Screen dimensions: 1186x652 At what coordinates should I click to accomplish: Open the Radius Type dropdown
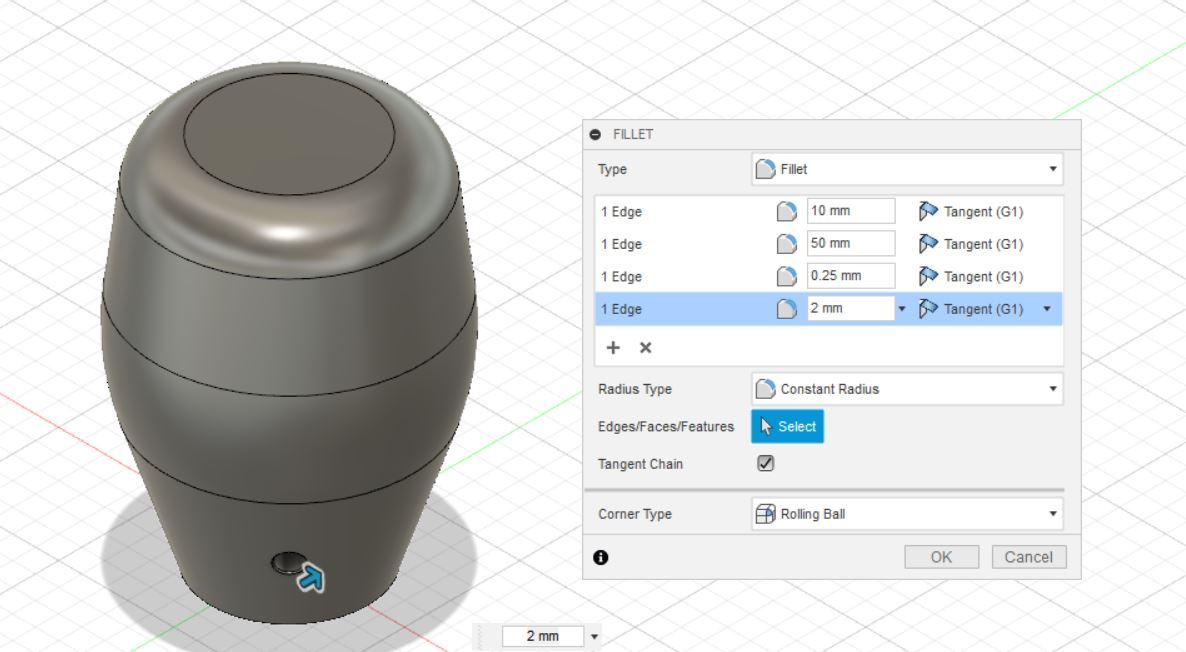(x=907, y=389)
